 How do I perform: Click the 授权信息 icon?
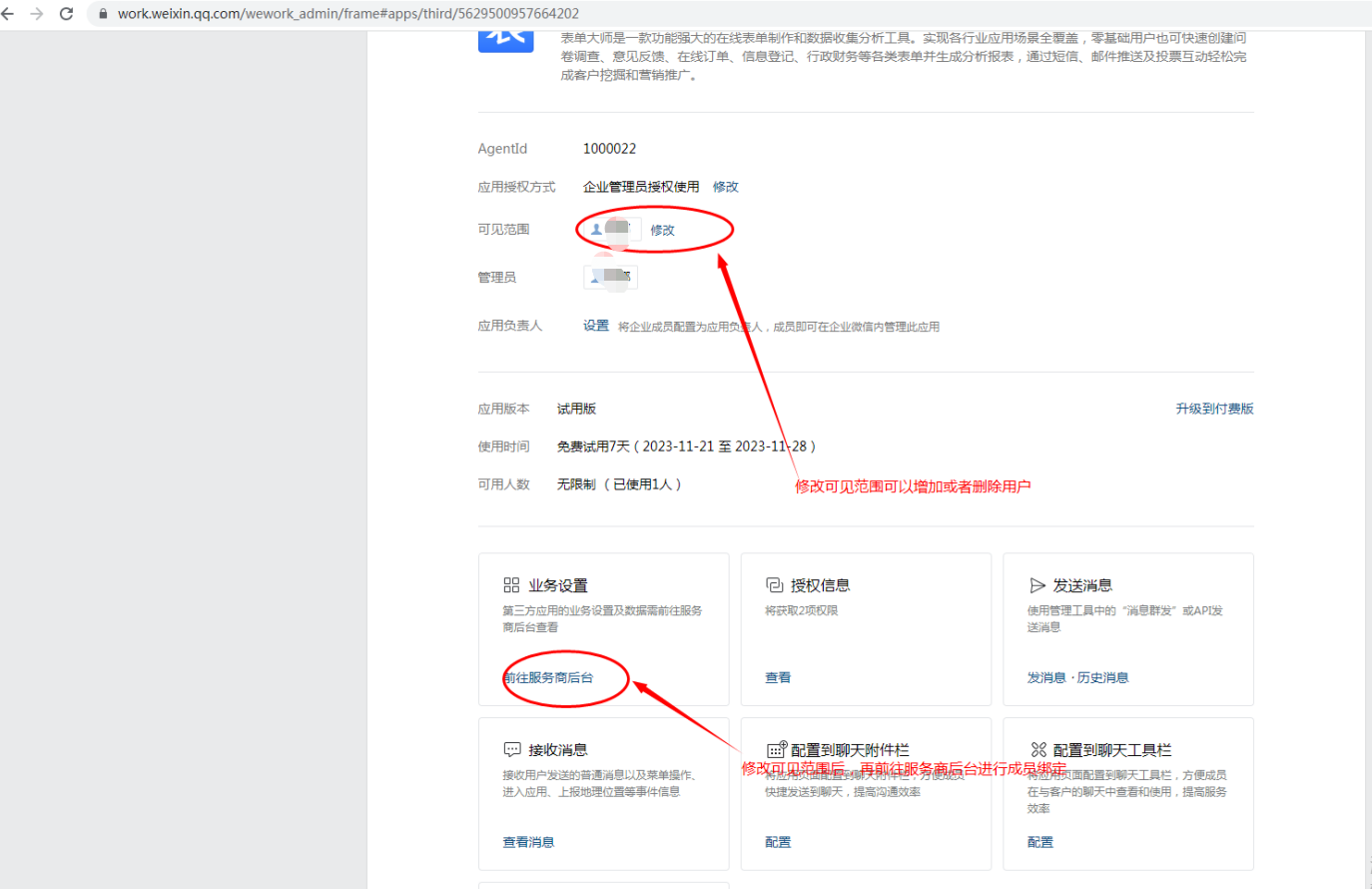(x=774, y=585)
